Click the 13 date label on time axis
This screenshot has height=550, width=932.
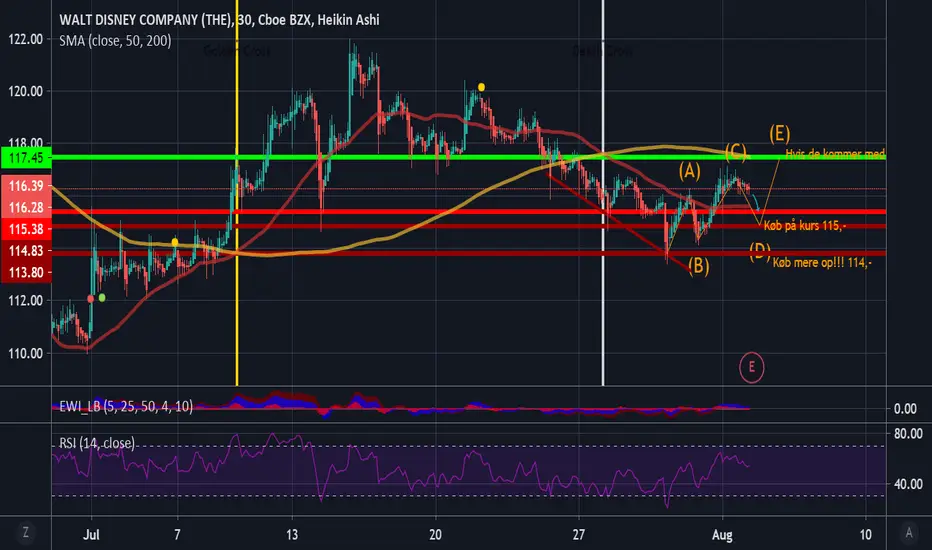point(292,535)
